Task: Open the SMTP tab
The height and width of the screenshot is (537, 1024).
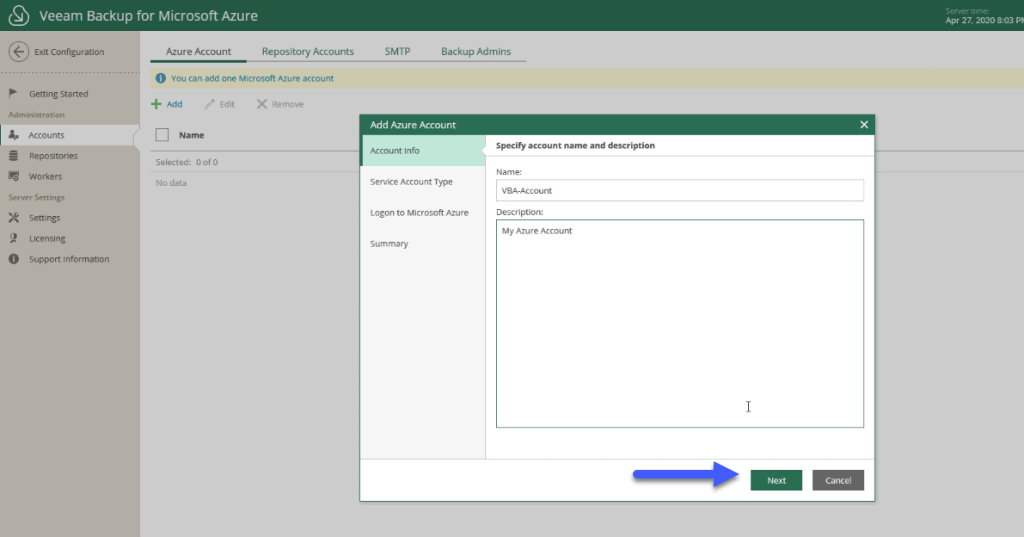Action: pyautogui.click(x=397, y=51)
